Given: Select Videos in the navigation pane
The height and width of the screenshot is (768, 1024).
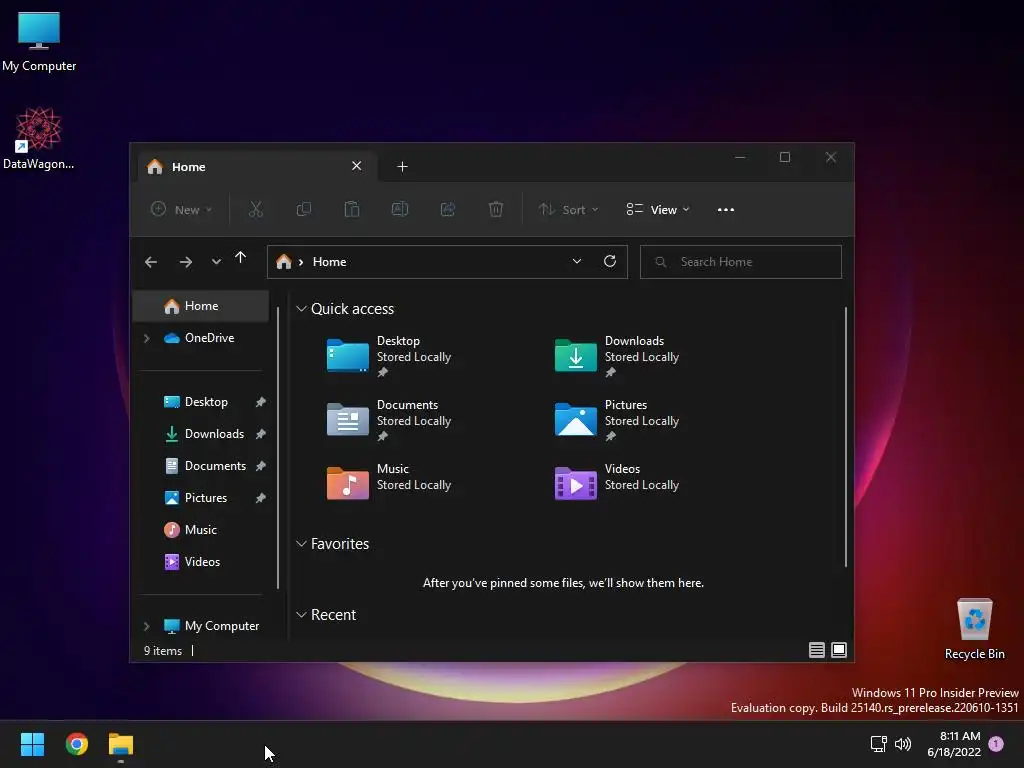Looking at the screenshot, I should click(x=200, y=562).
